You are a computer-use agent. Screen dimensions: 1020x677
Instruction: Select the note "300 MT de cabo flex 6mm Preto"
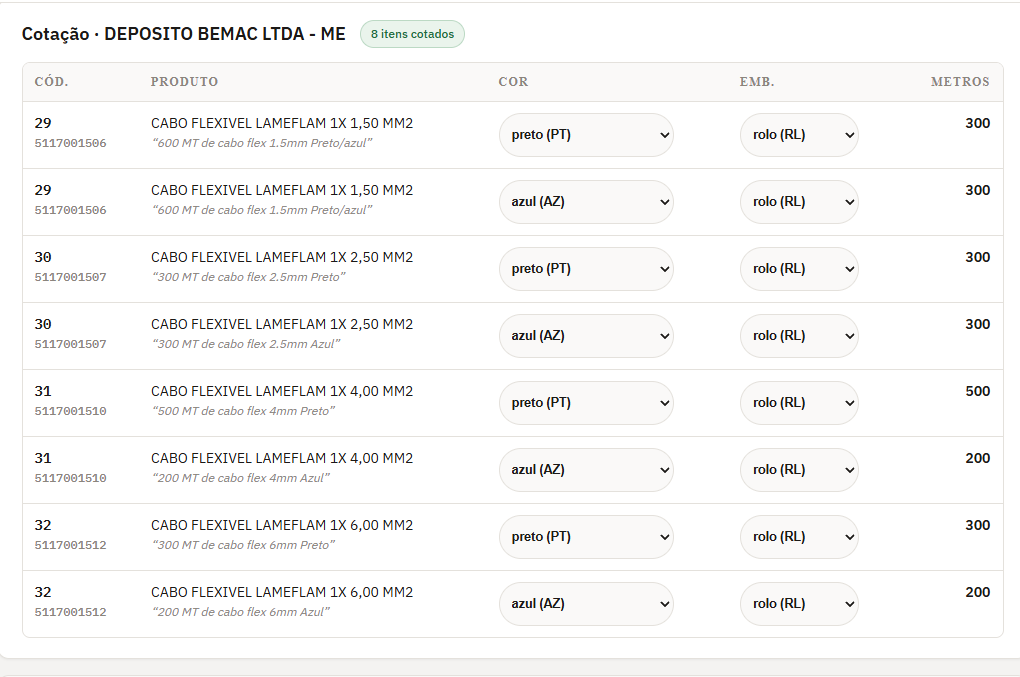(x=243, y=545)
